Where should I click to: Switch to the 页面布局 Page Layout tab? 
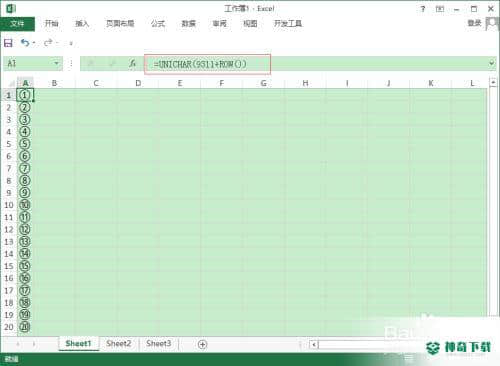pyautogui.click(x=120, y=24)
